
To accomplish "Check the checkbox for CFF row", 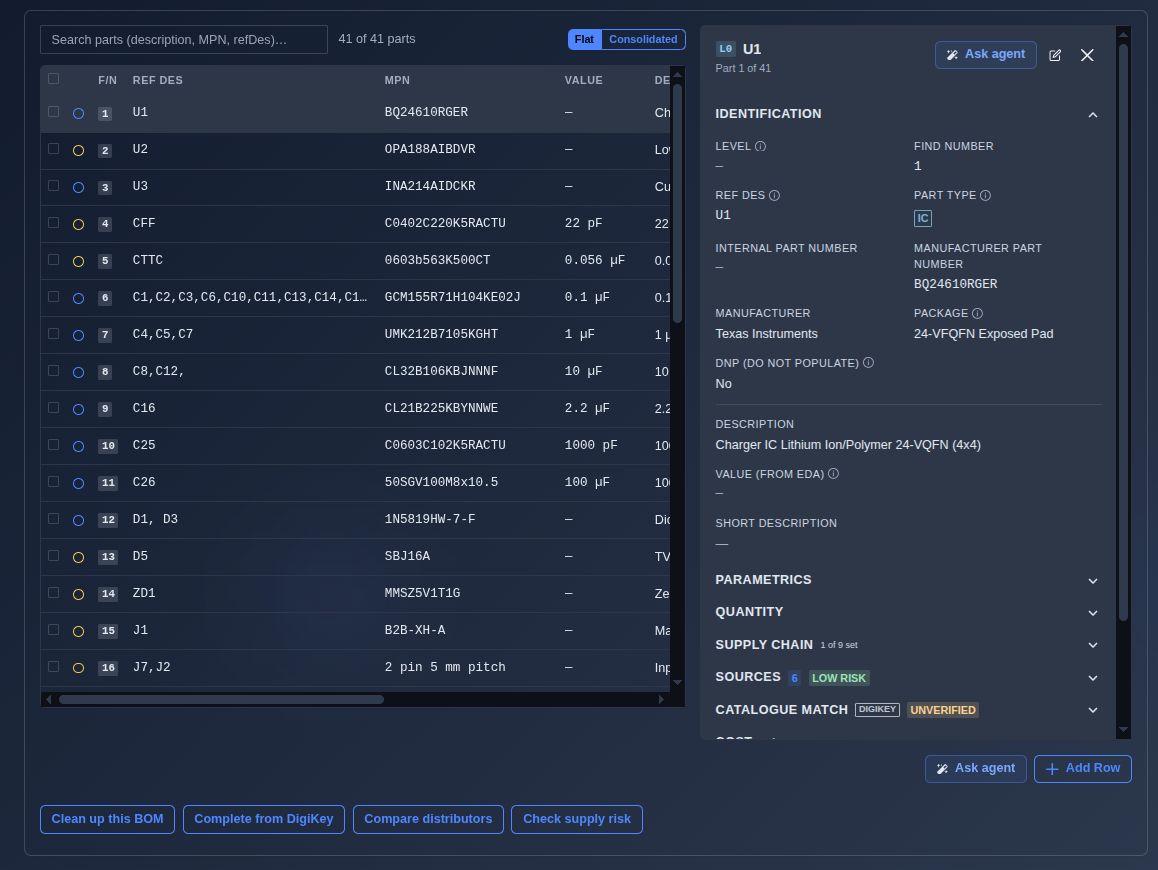I will [x=53, y=222].
